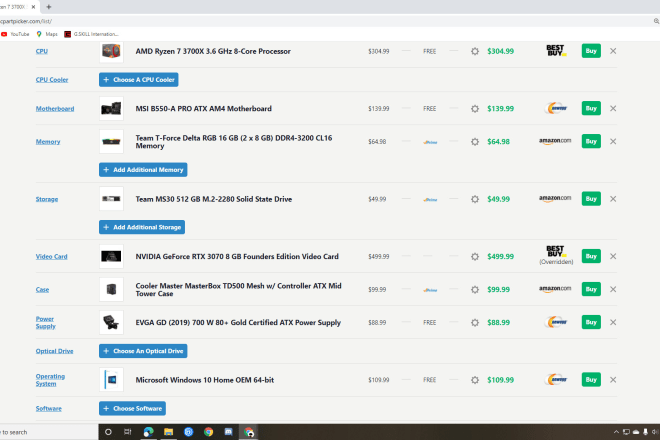The width and height of the screenshot is (660, 440).
Task: Remove the AMD Ryzen 7 3700X from list
Action: (x=613, y=51)
